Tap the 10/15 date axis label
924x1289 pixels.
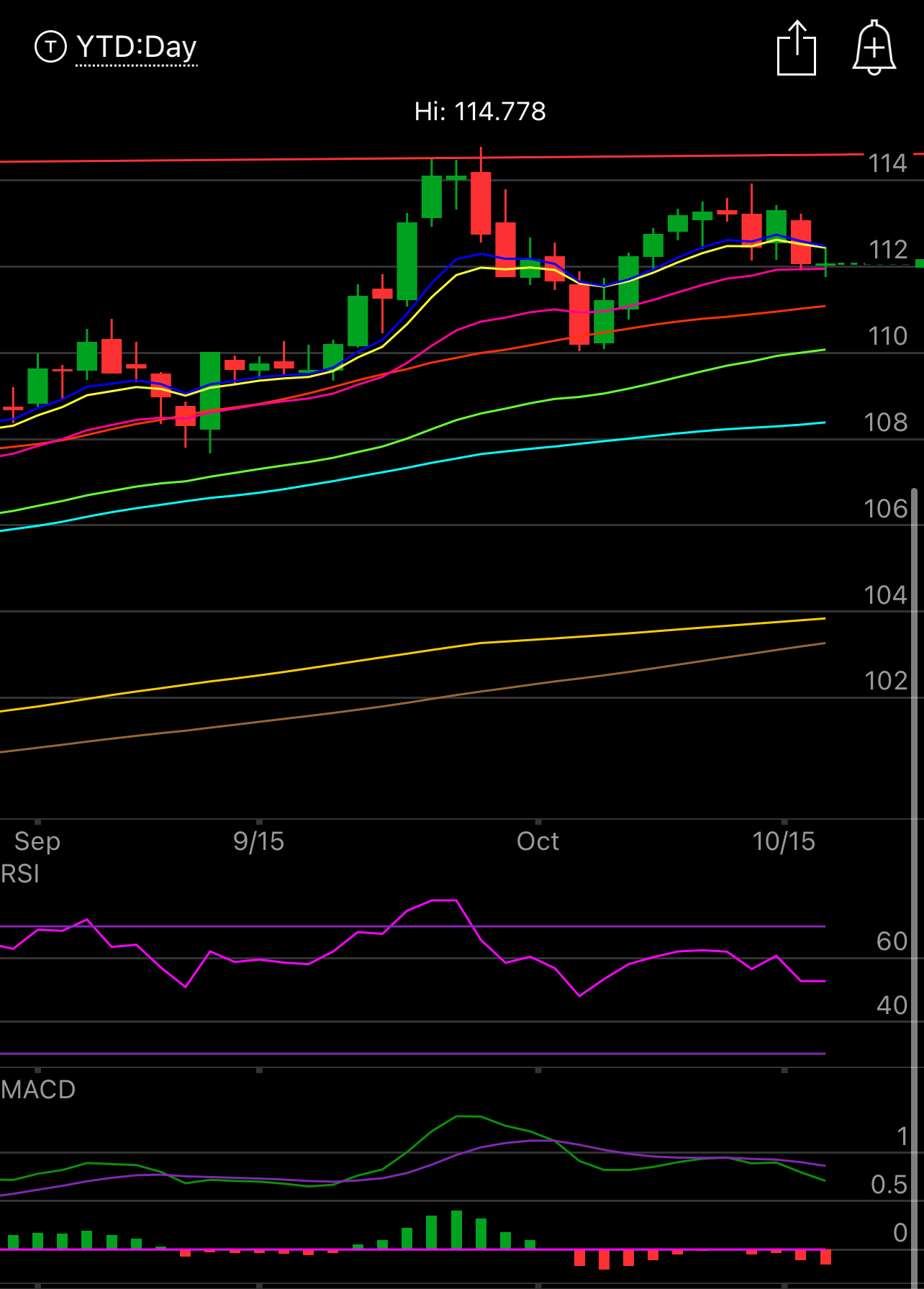click(x=784, y=841)
